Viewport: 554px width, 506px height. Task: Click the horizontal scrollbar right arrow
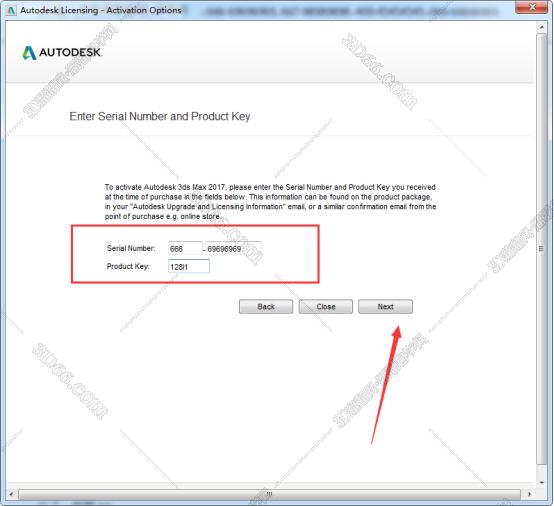529,494
